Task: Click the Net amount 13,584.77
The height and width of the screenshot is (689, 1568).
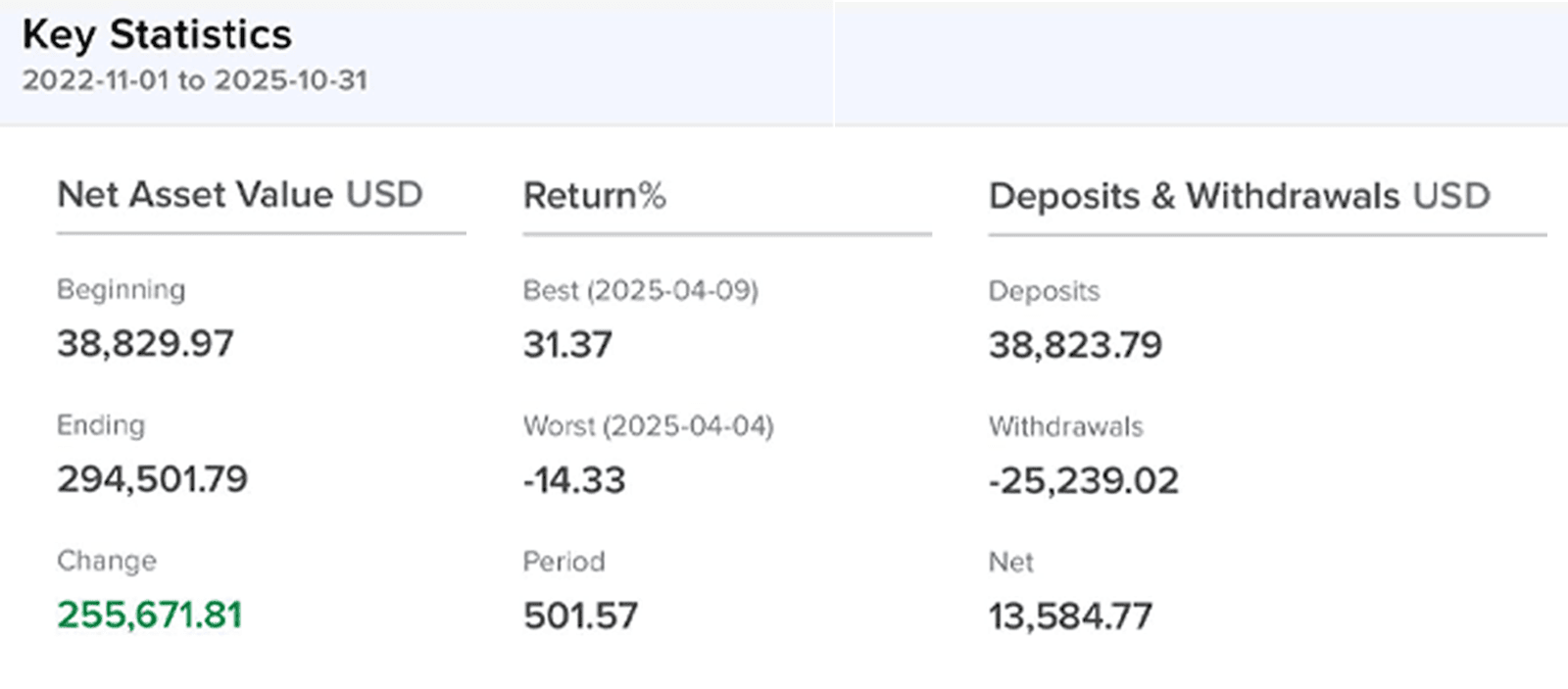Action: [x=1070, y=616]
